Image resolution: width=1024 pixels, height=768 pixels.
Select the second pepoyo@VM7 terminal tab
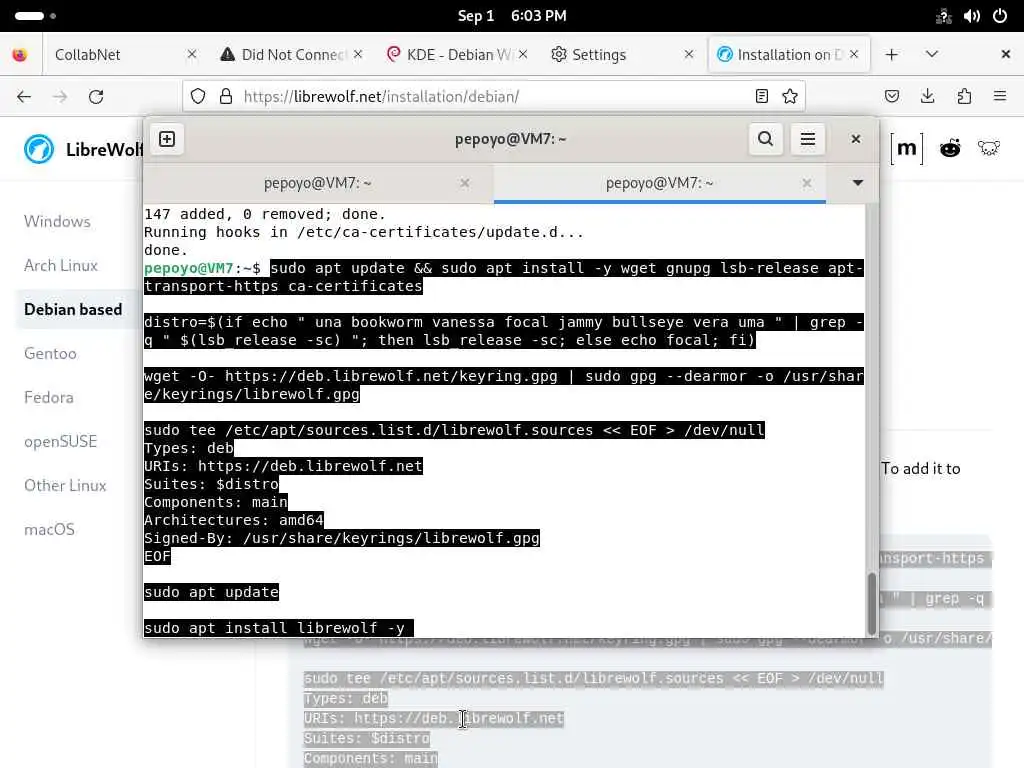660,184
